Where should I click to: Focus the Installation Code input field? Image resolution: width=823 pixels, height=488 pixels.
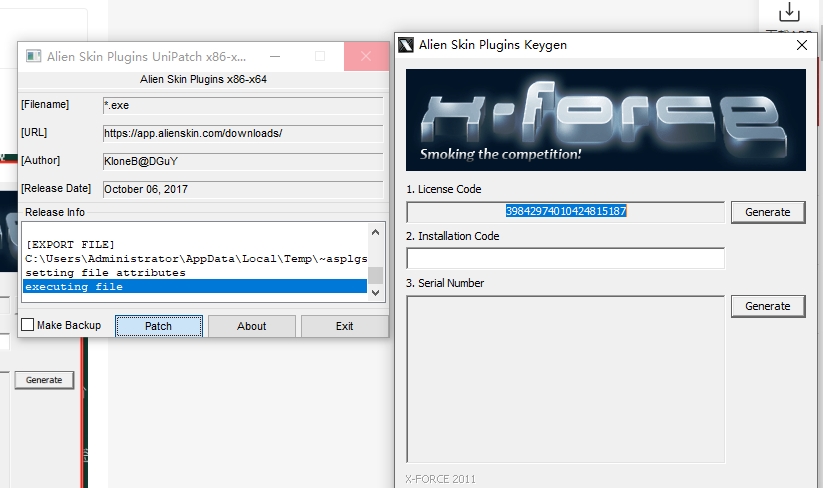(x=566, y=258)
